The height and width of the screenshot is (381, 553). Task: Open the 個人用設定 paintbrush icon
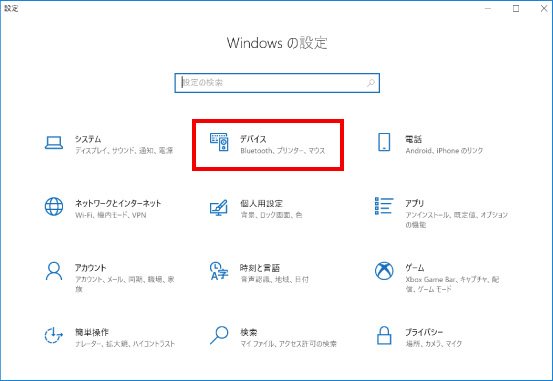[219, 208]
